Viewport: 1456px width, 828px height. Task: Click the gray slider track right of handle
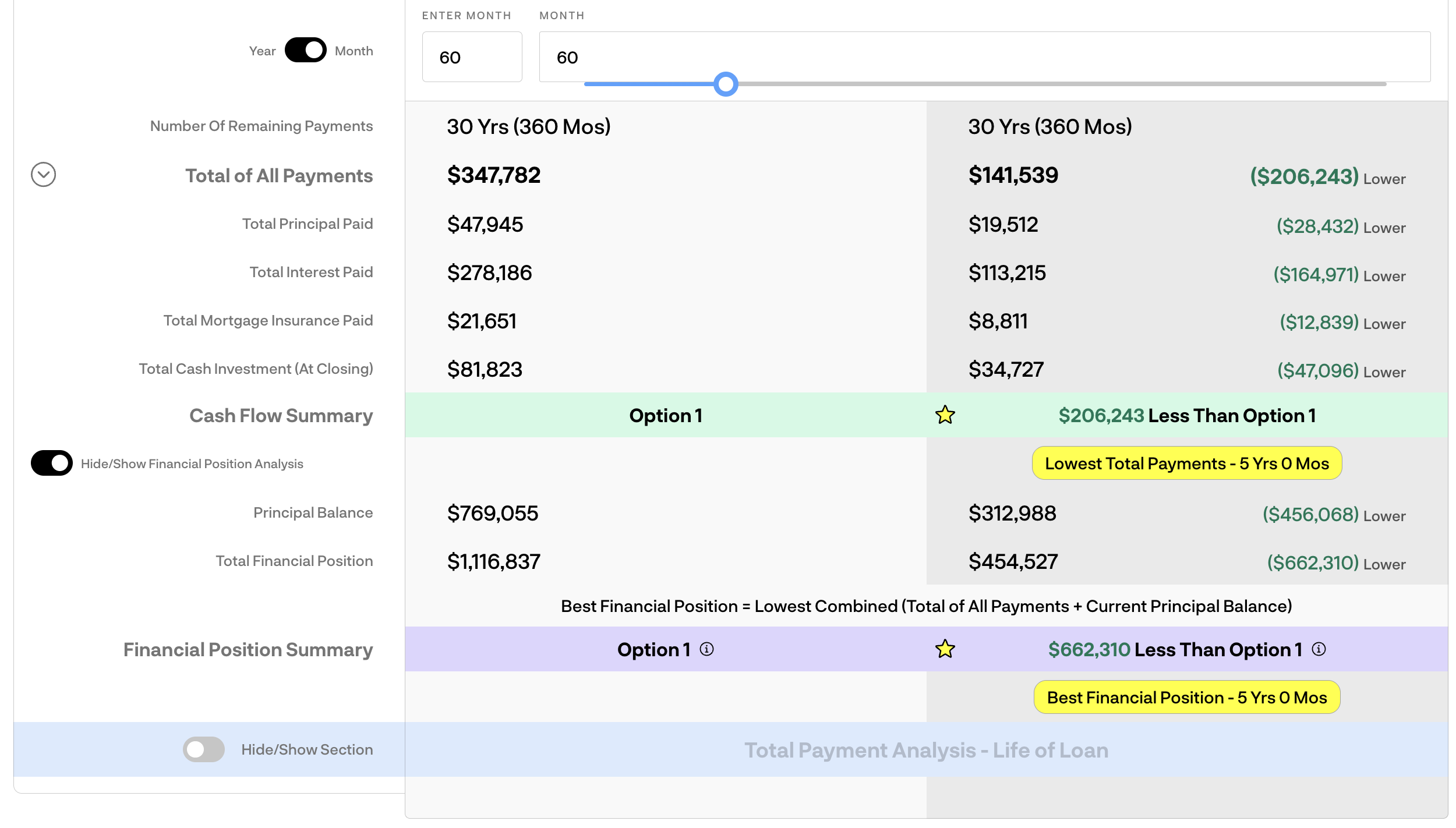(1048, 84)
